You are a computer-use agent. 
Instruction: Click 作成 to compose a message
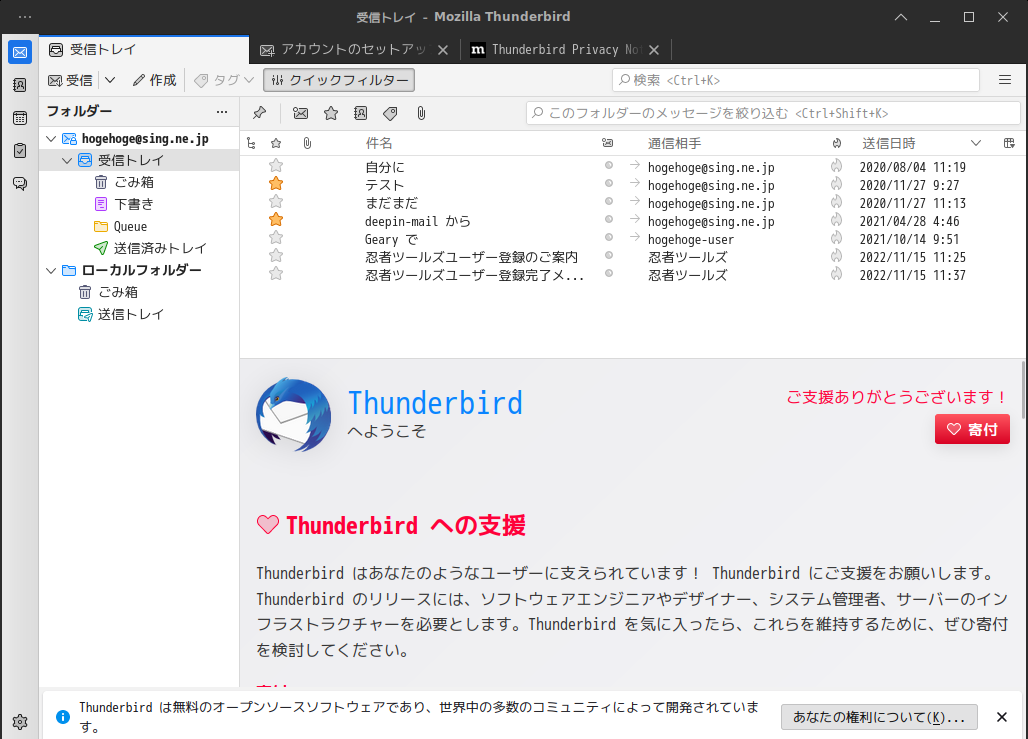(155, 80)
